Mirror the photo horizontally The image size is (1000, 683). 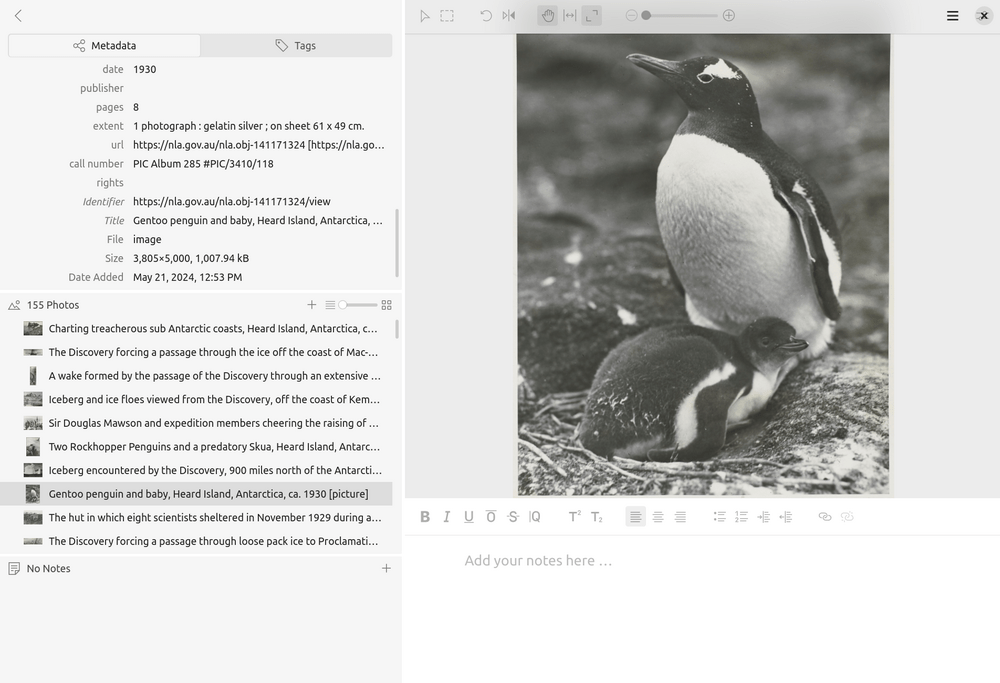pyautogui.click(x=508, y=16)
